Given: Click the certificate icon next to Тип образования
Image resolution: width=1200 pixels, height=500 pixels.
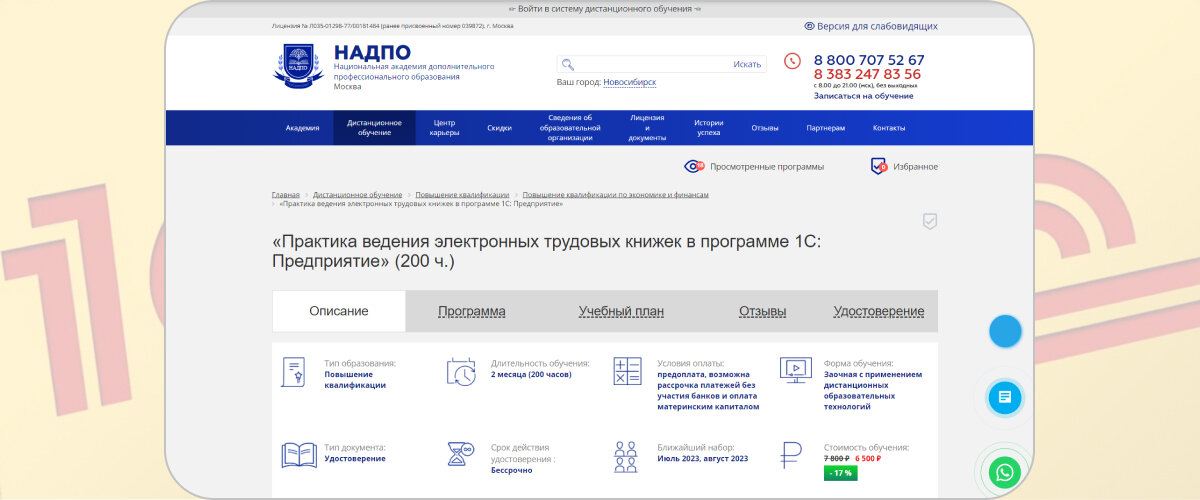Looking at the screenshot, I should pos(294,372).
